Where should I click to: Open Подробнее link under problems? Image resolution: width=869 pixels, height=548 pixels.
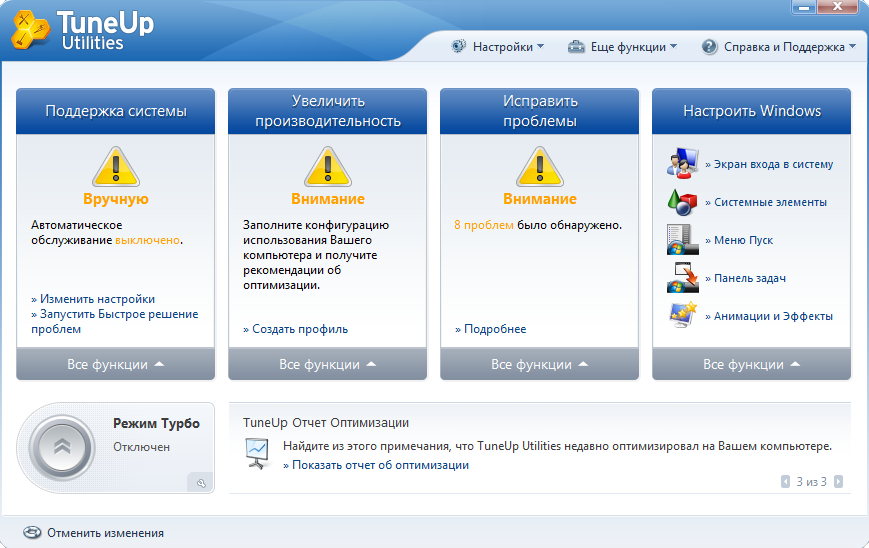[490, 329]
